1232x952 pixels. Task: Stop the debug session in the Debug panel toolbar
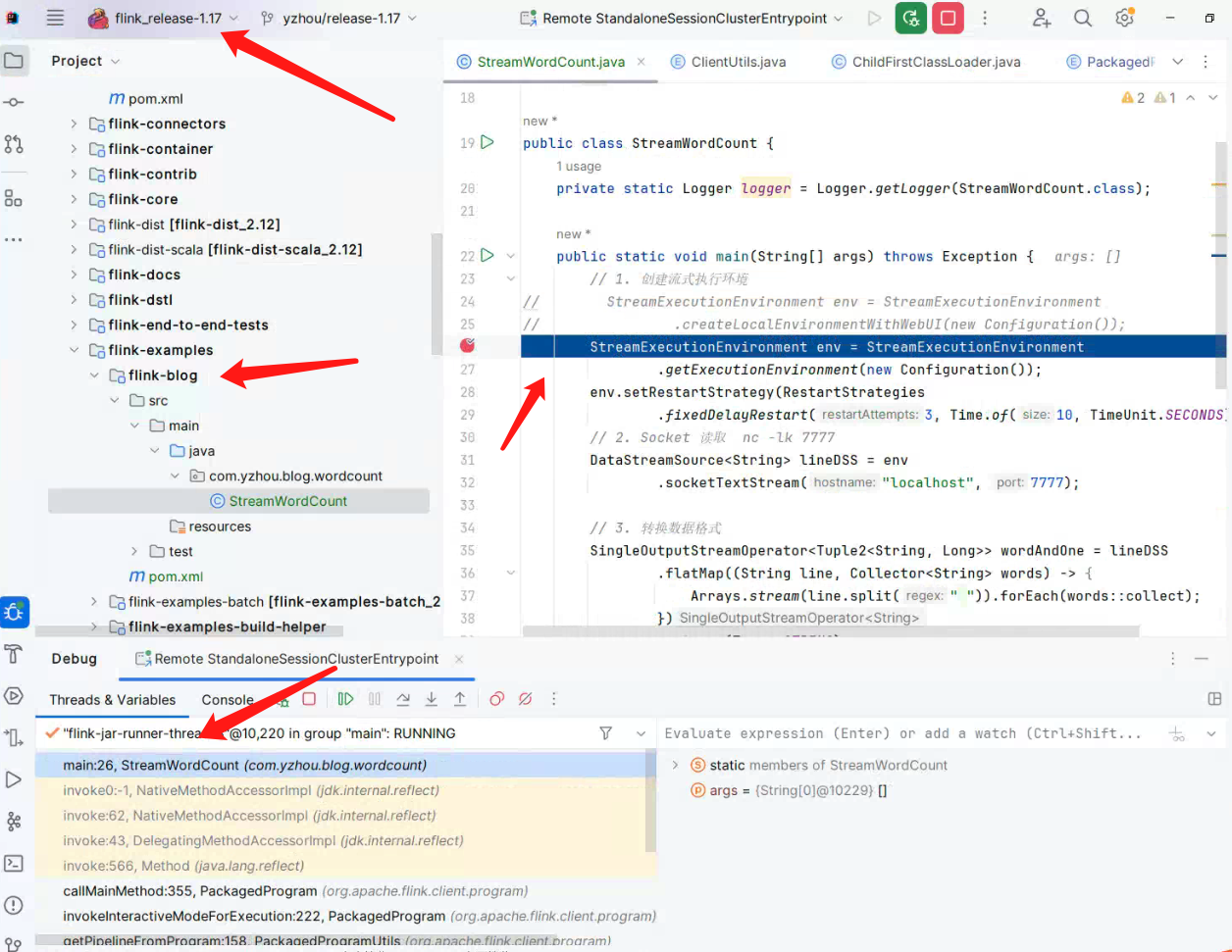point(309,699)
